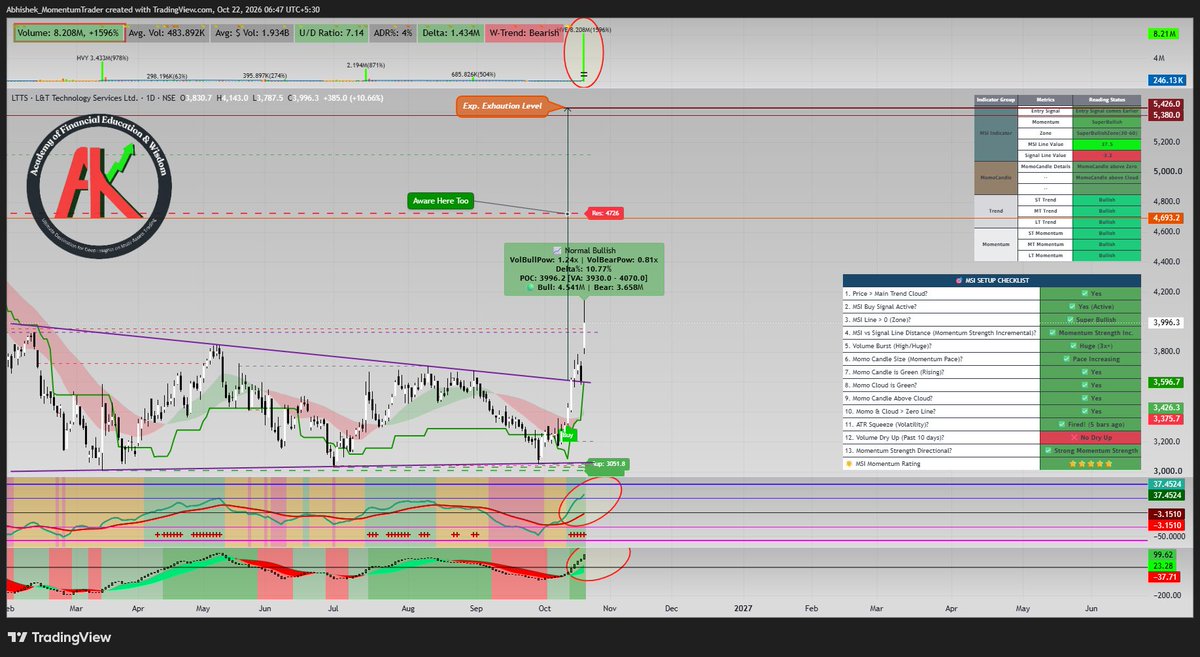
Task: Click the Indicator Group table header
Action: click(x=998, y=100)
